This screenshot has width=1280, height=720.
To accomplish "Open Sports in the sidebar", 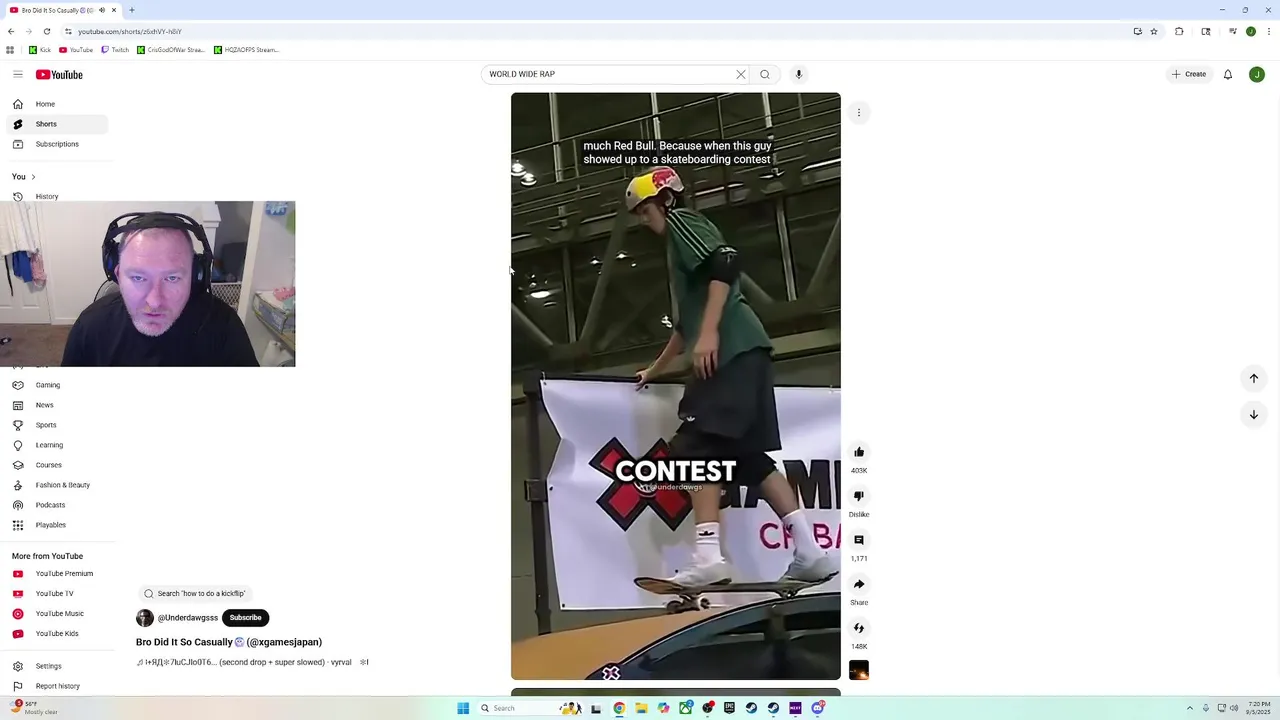I will click(x=57, y=425).
